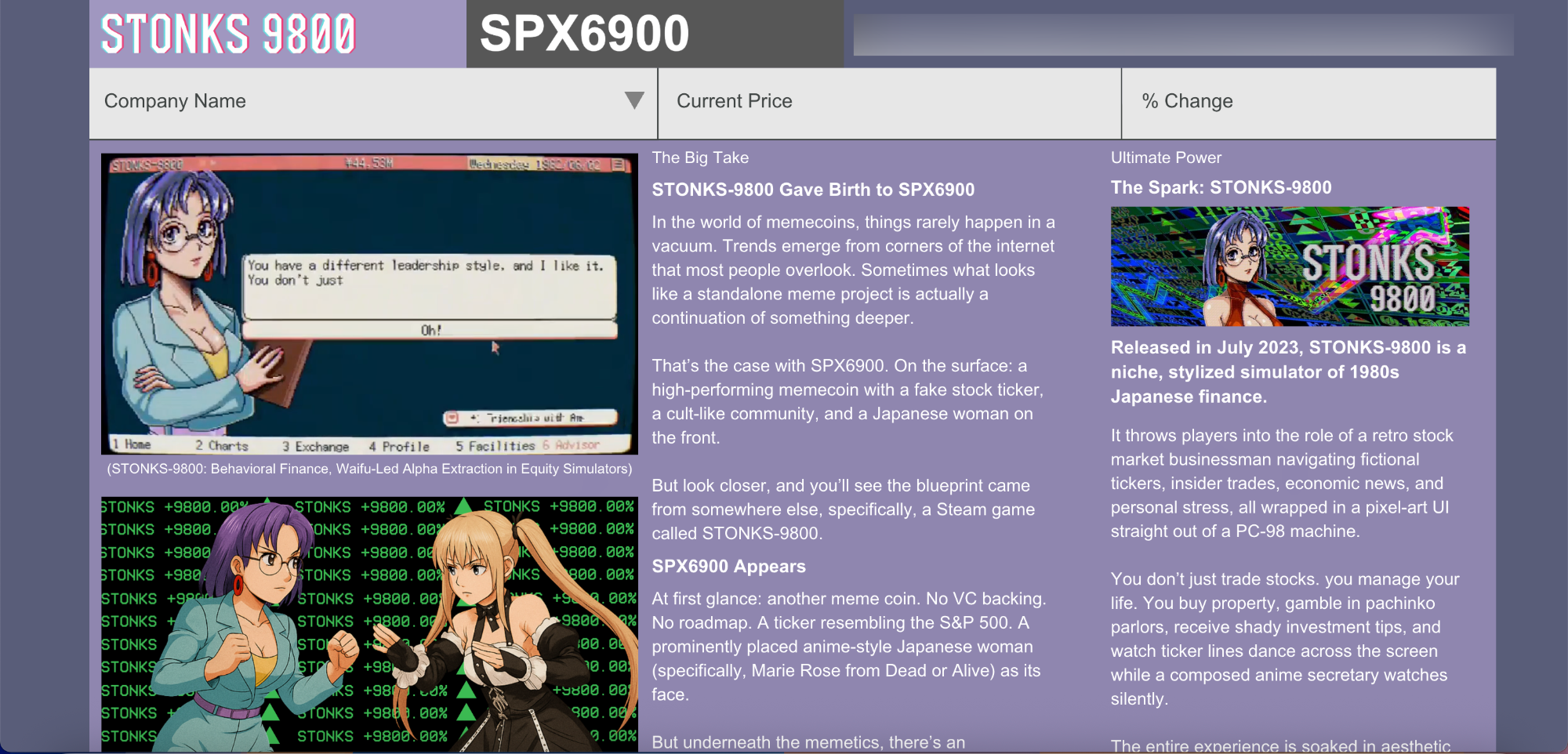
Task: Click the paragraph starting 'But look closer'
Action: point(844,509)
